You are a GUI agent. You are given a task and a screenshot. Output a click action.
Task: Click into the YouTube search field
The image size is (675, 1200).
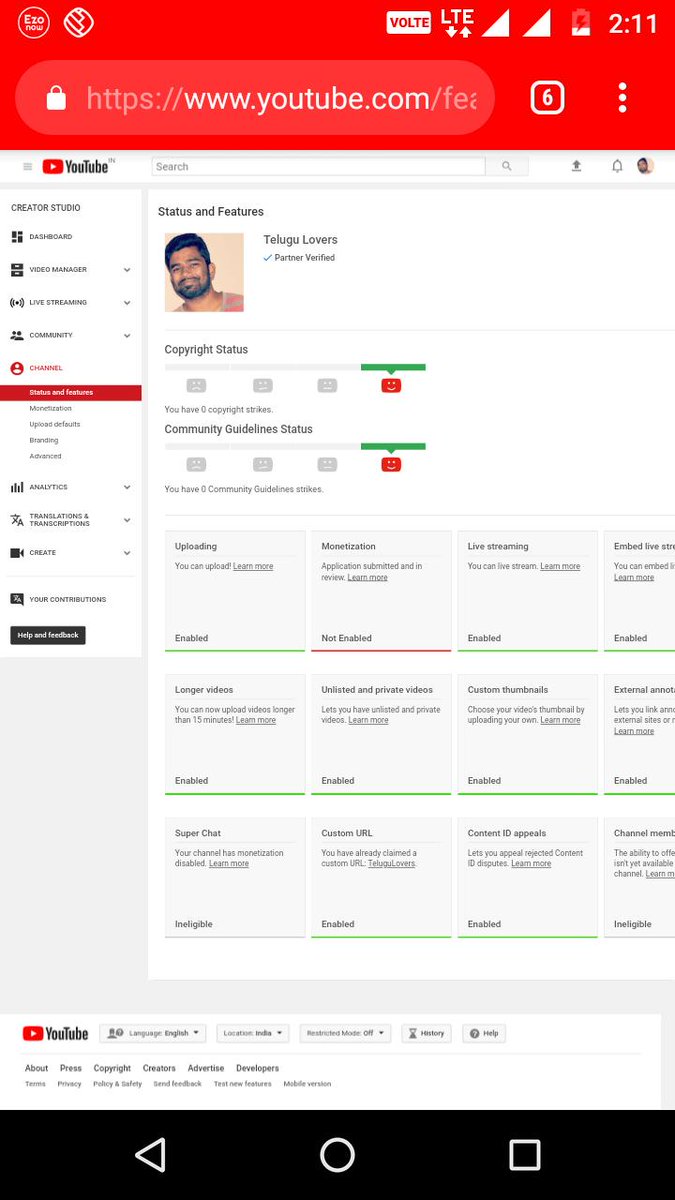tap(318, 167)
